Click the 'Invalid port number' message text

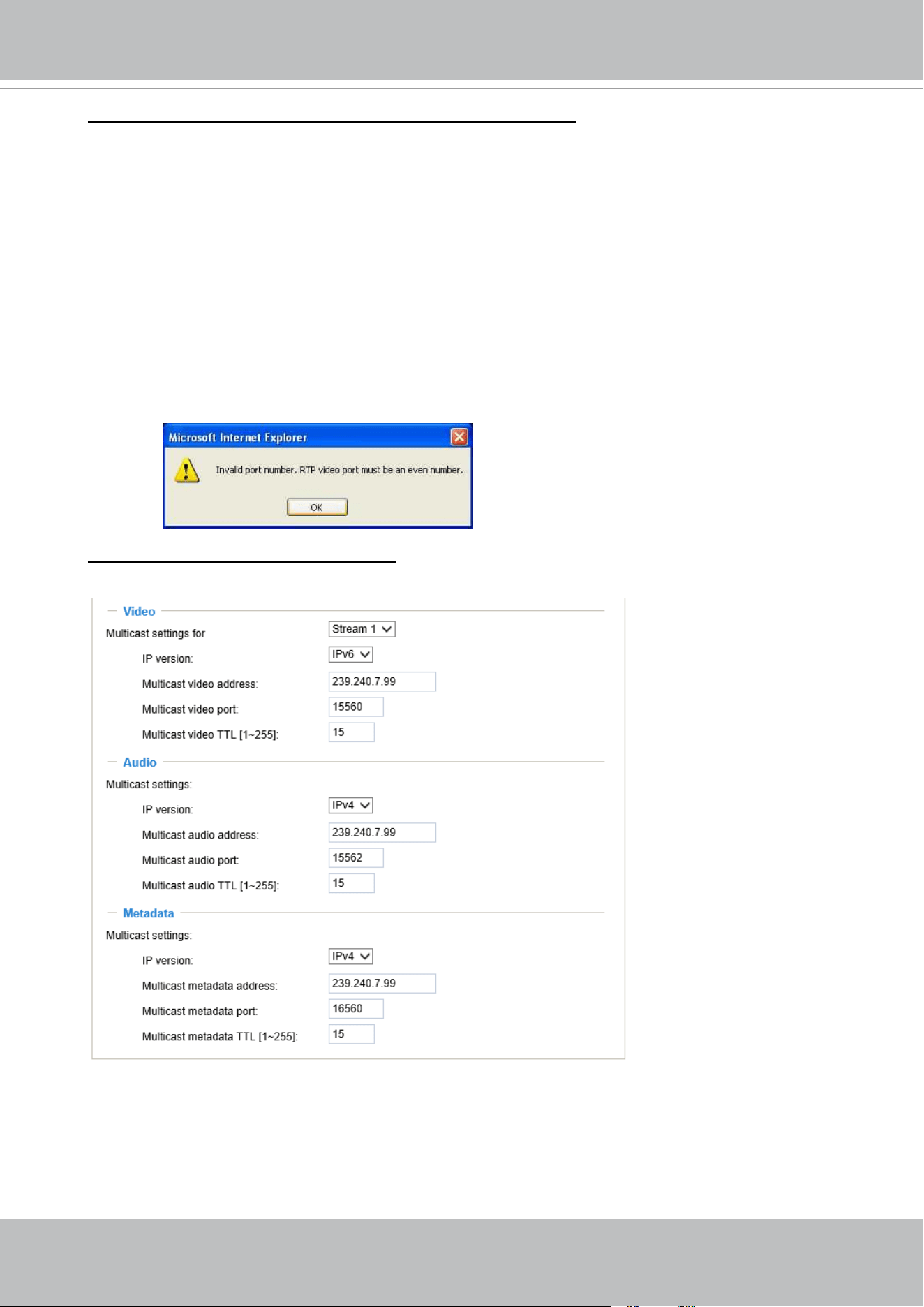click(x=339, y=470)
